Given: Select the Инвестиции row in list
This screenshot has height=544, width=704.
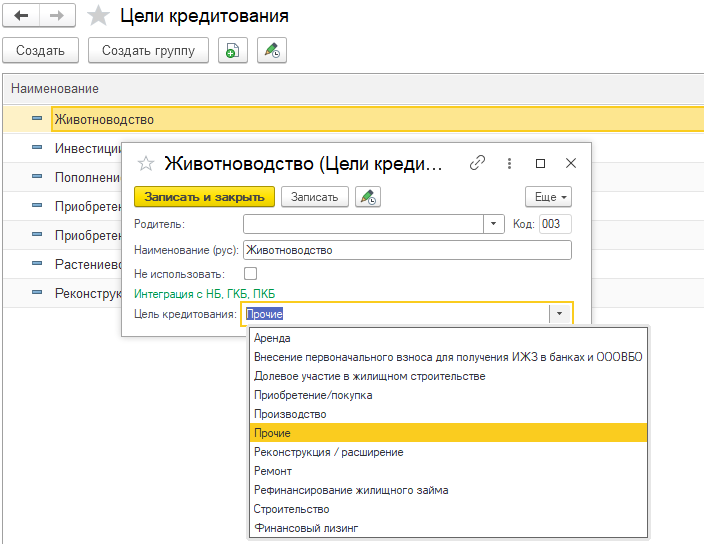Looking at the screenshot, I should click(62, 148).
